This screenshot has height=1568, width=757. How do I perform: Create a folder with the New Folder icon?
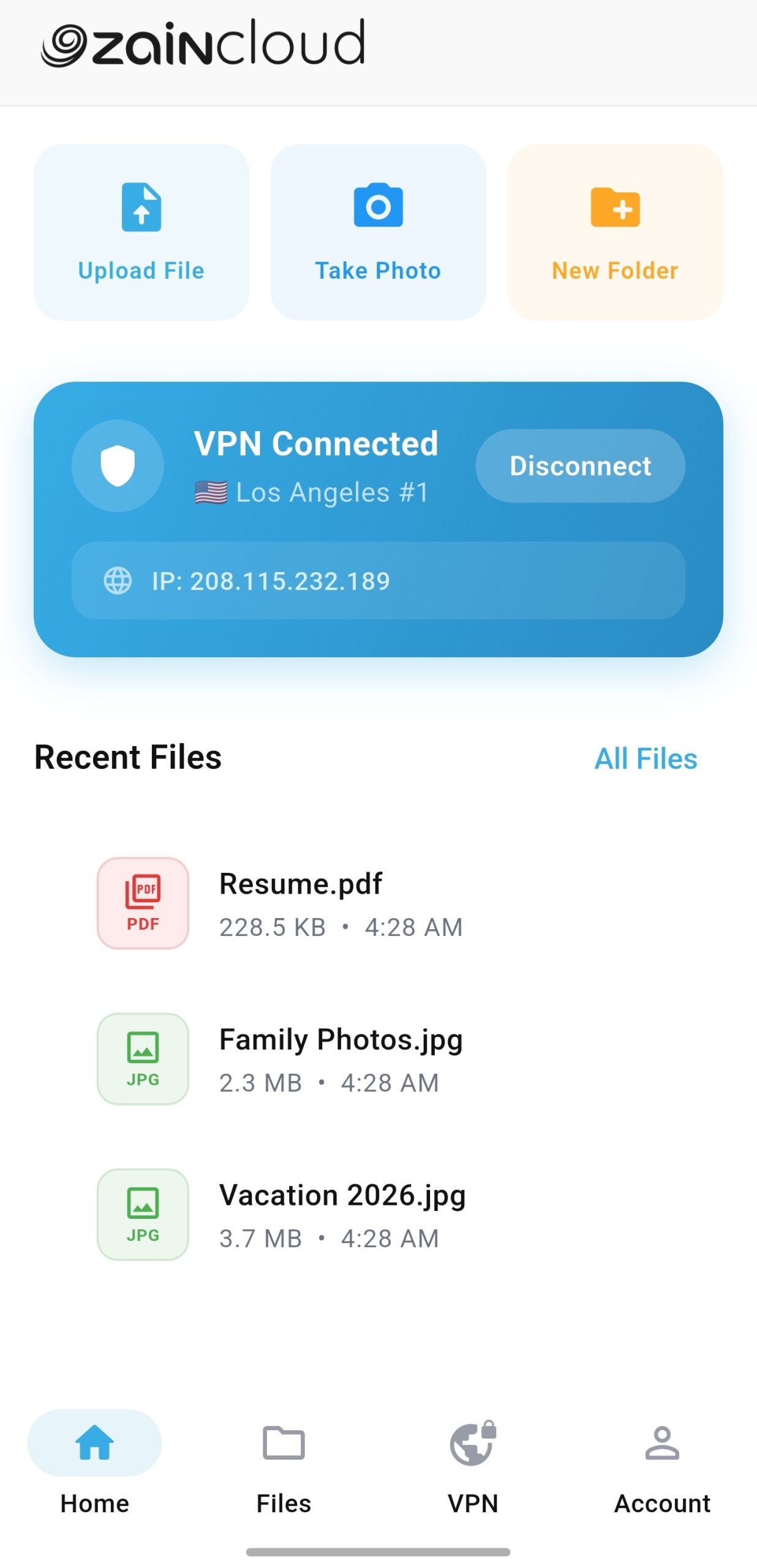tap(615, 207)
